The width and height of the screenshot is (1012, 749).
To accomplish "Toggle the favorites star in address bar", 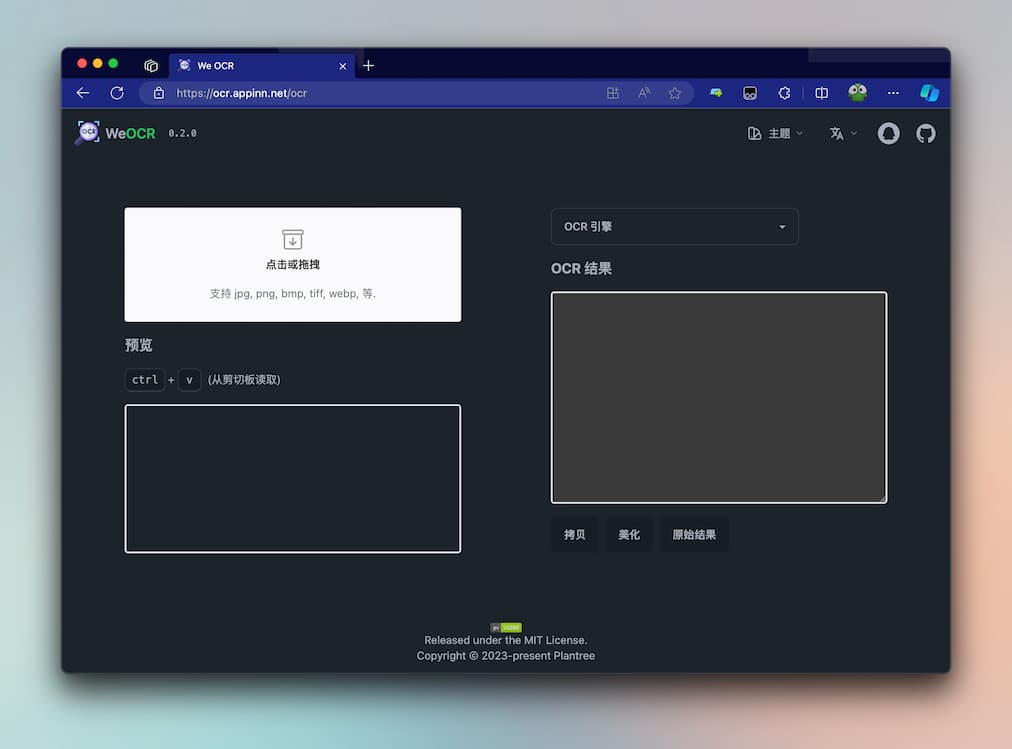I will click(675, 92).
